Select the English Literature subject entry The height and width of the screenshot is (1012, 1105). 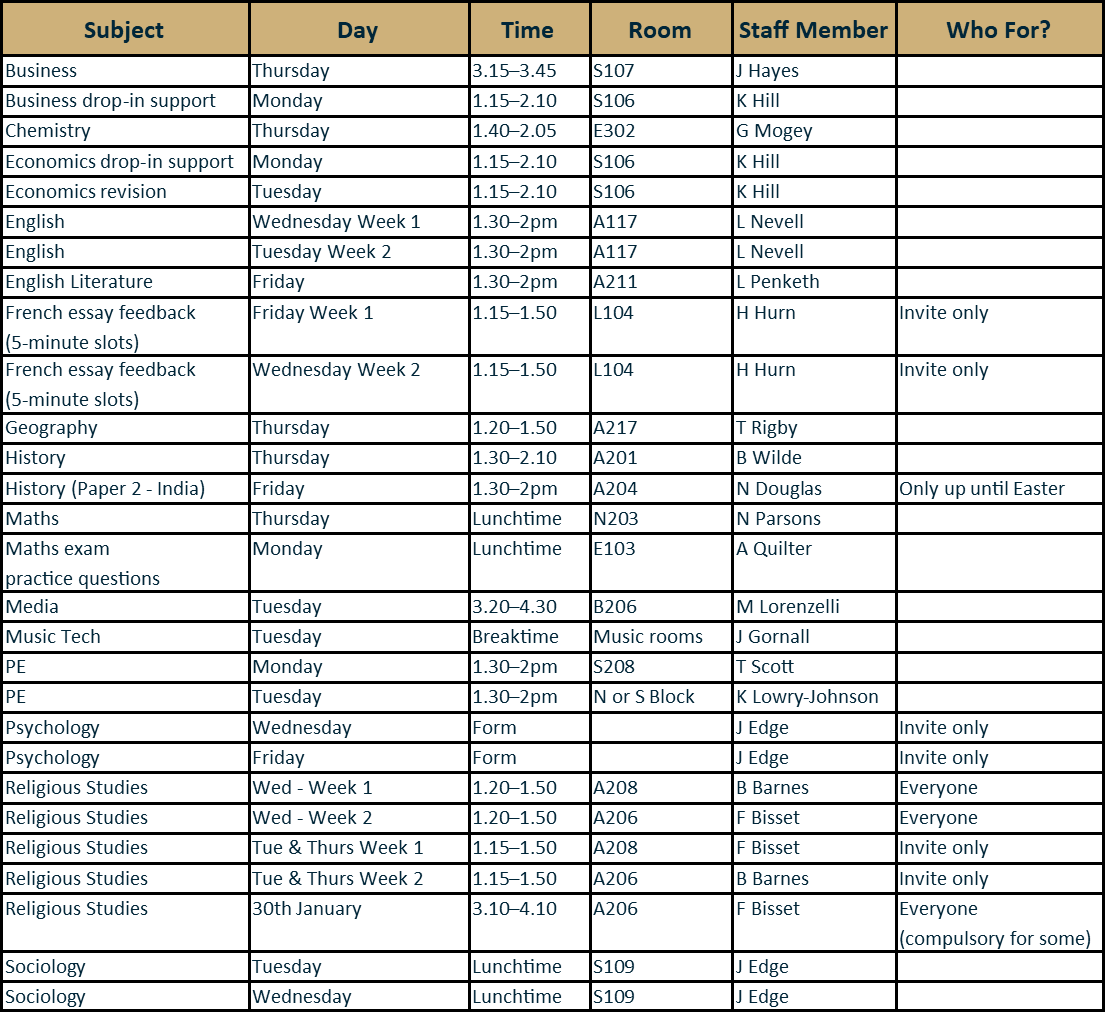(x=79, y=282)
